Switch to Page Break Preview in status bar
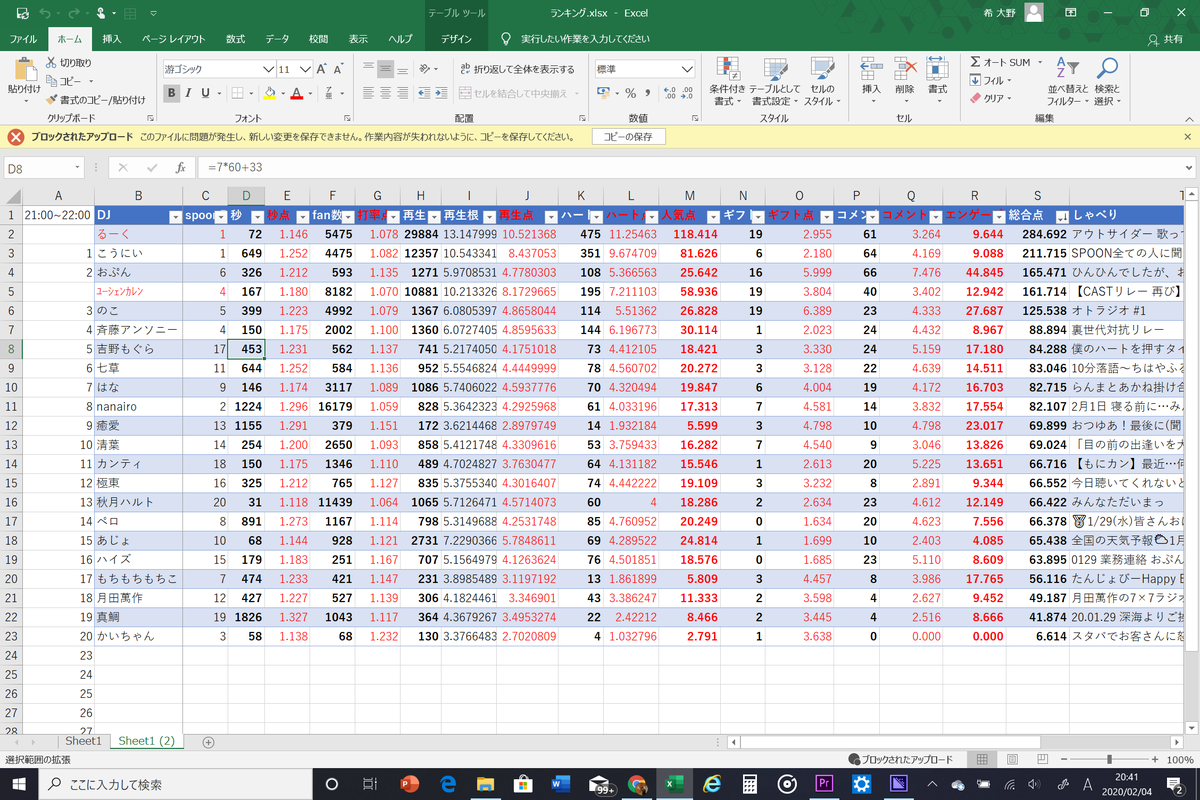The width and height of the screenshot is (1200, 800). coord(1041,760)
